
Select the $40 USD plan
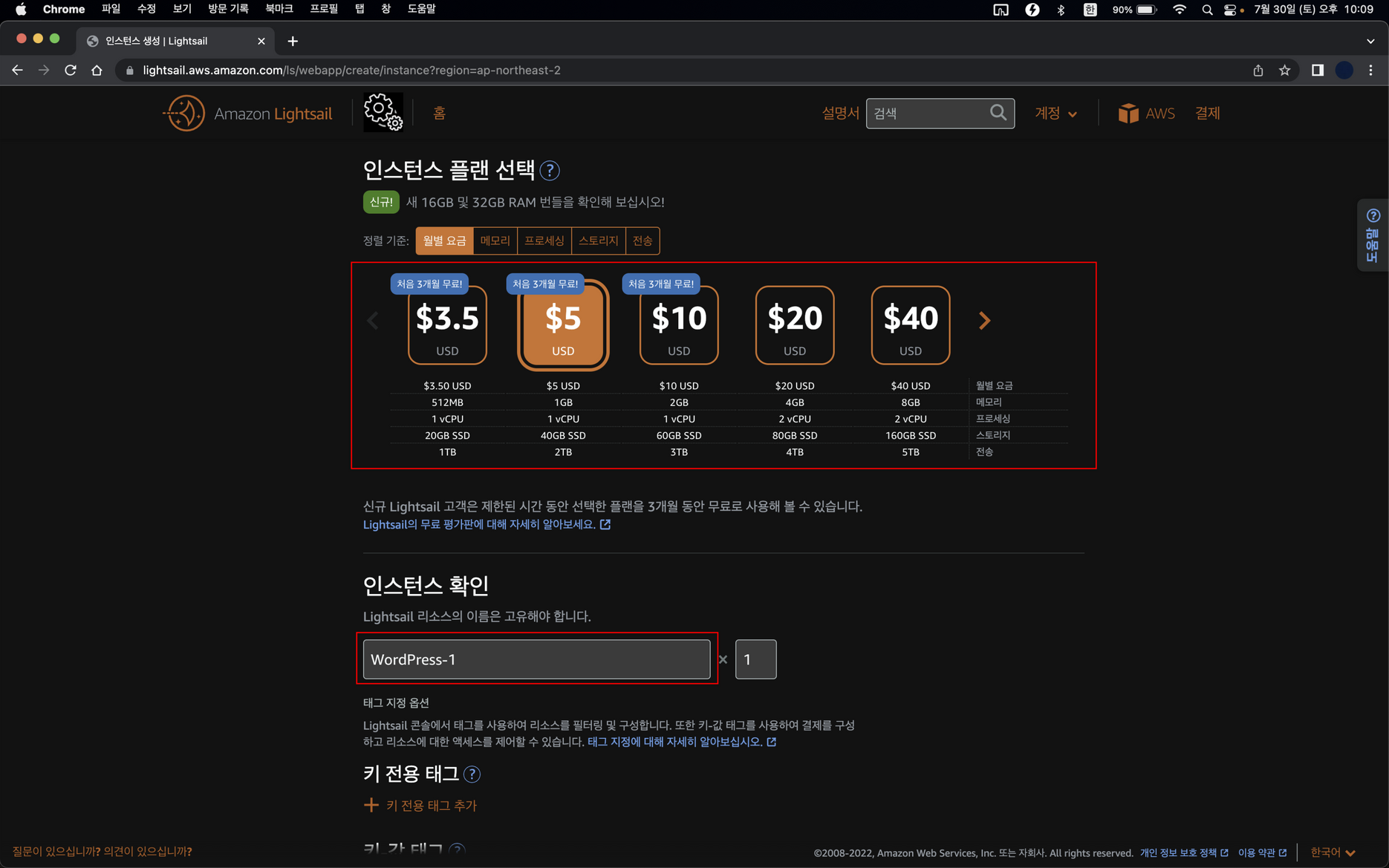click(911, 325)
